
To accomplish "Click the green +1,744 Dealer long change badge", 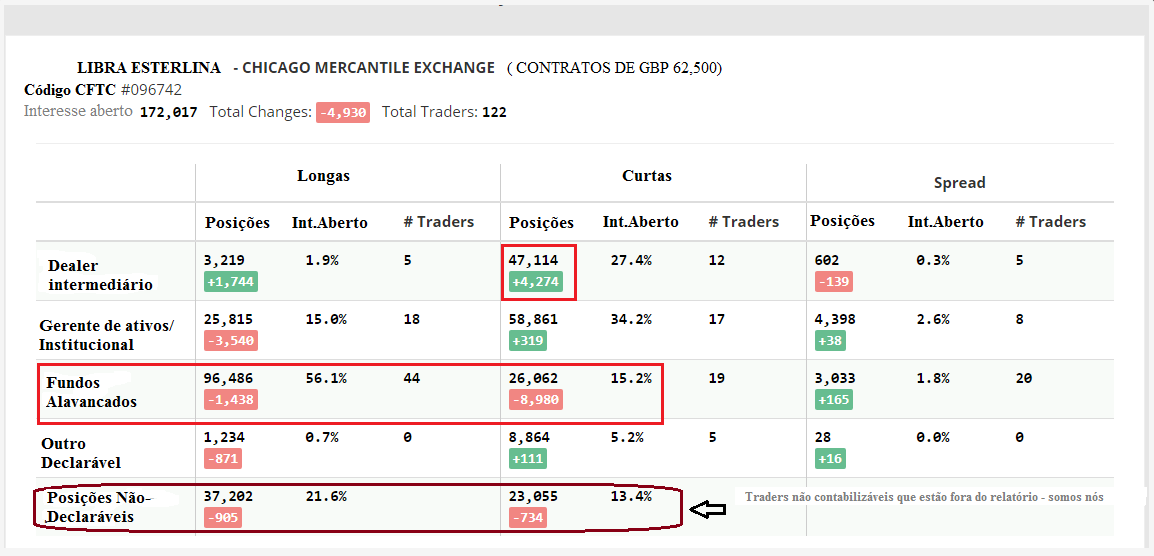I will [231, 282].
